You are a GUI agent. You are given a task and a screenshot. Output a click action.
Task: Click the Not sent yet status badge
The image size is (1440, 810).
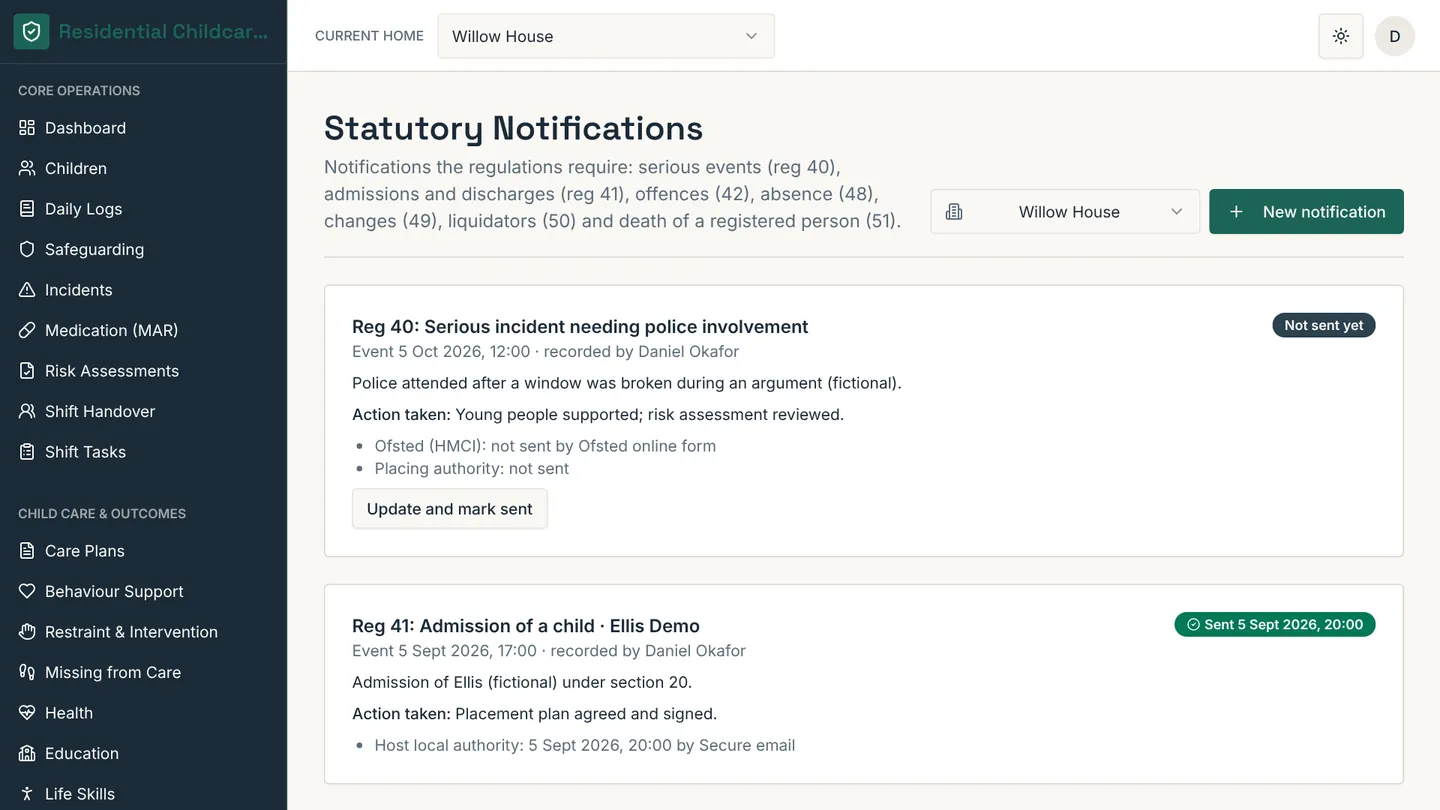tap(1324, 325)
